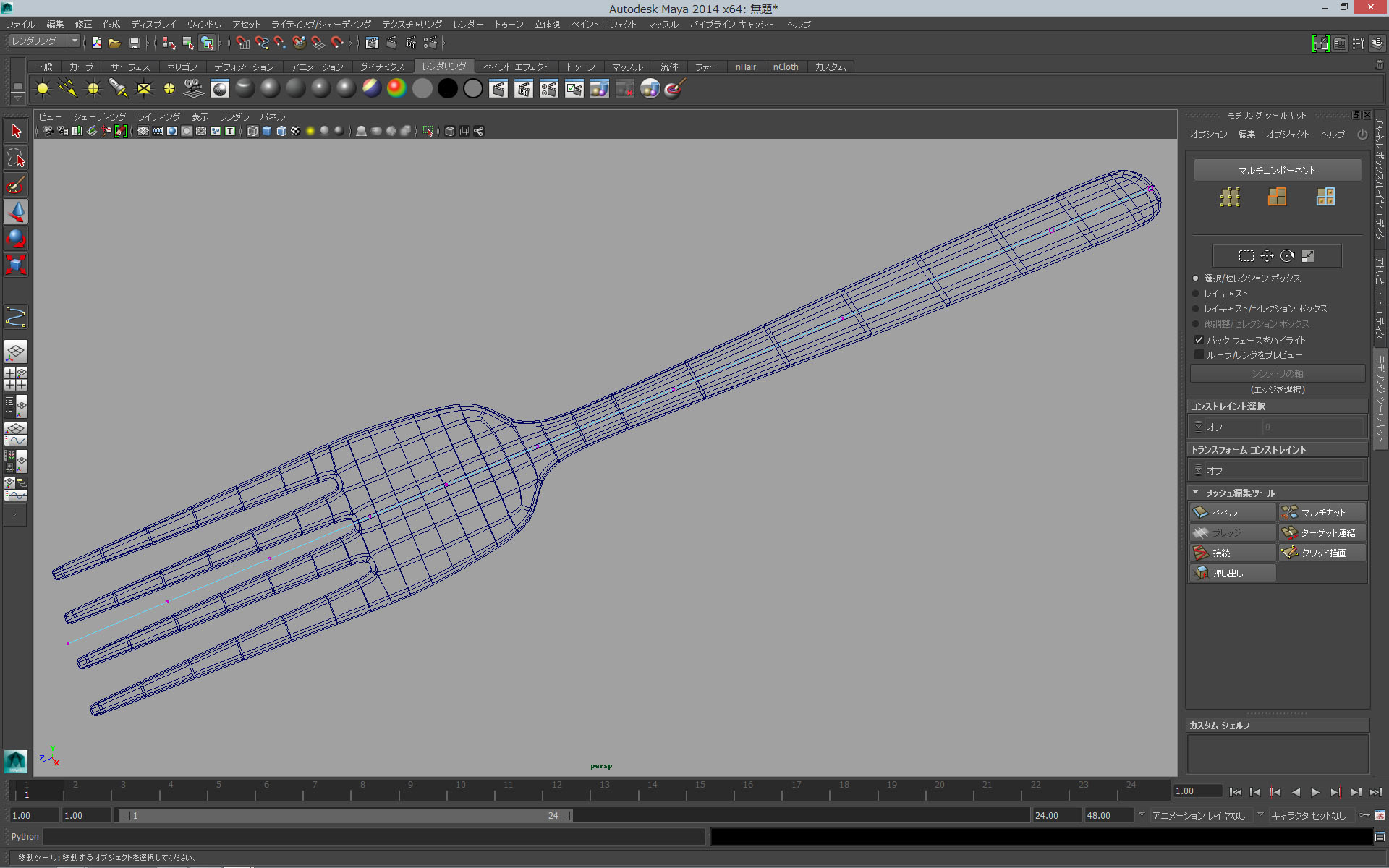Select the Lasso selection tool
This screenshot has height=868, width=1389.
16,158
